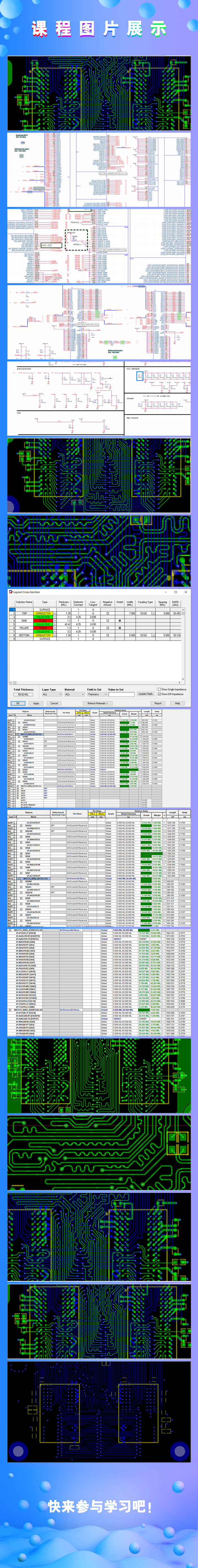Open the dark-blue PCB layout image at the bottom
This screenshot has width=198, height=1568.
[99, 1411]
